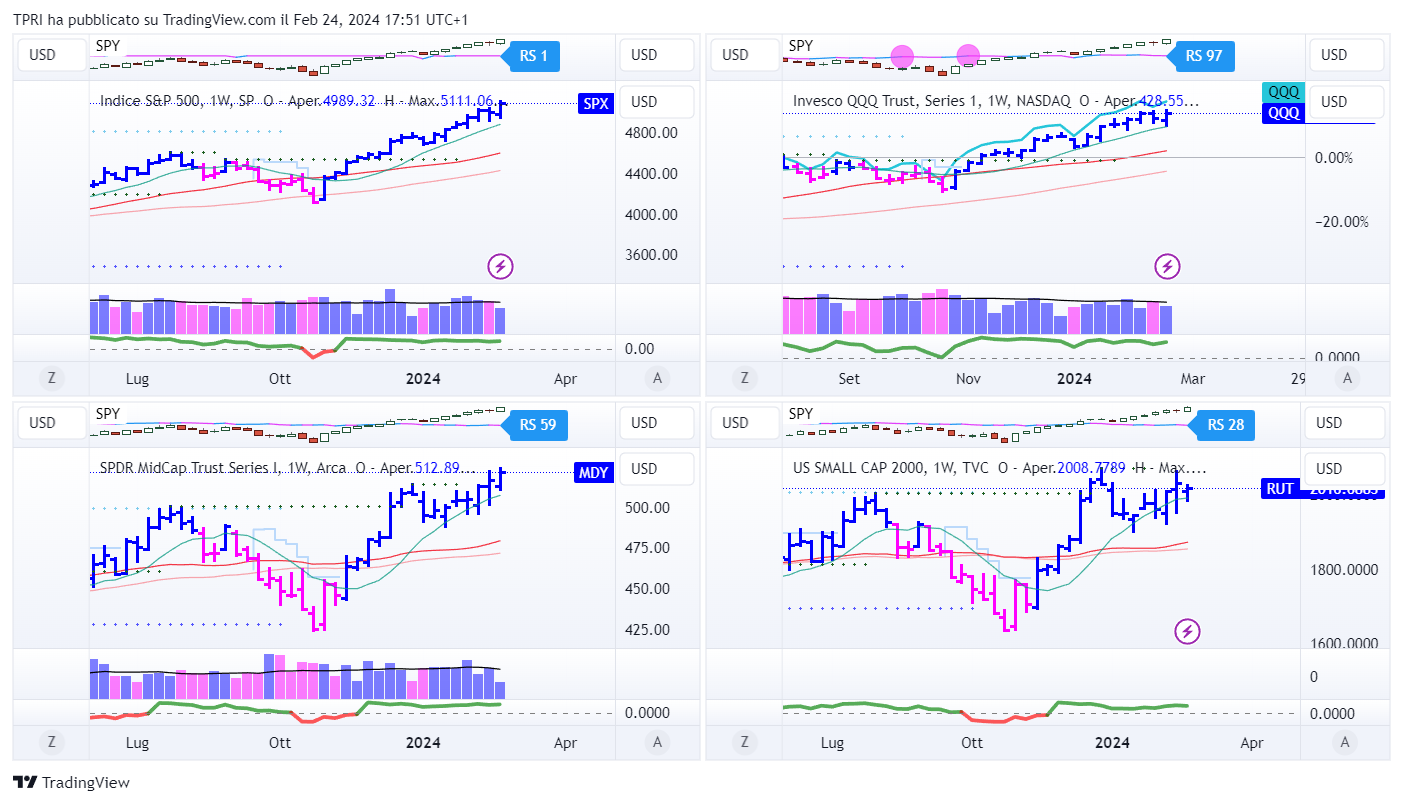
Task: Click the RS 28 label on Small Cap chart
Action: pyautogui.click(x=1225, y=424)
